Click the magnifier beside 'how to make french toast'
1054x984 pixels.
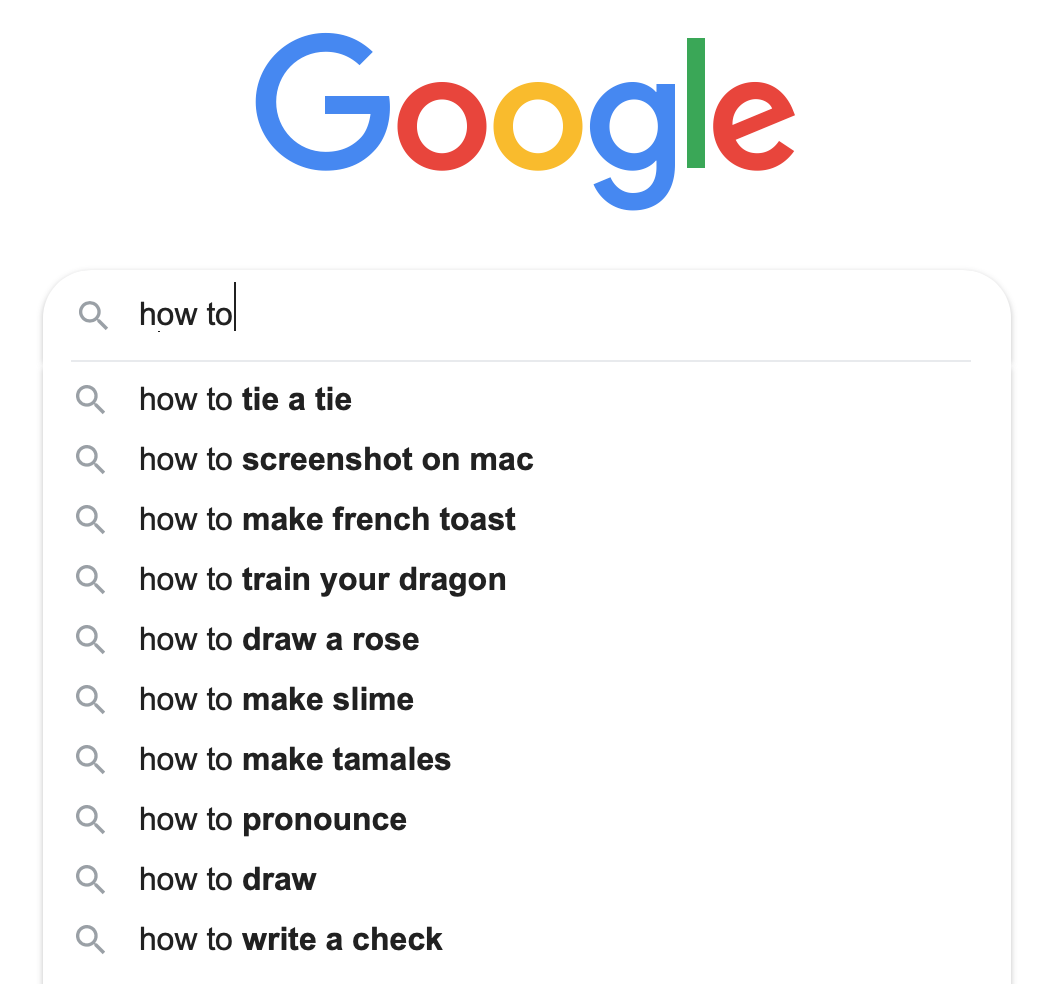pyautogui.click(x=90, y=520)
